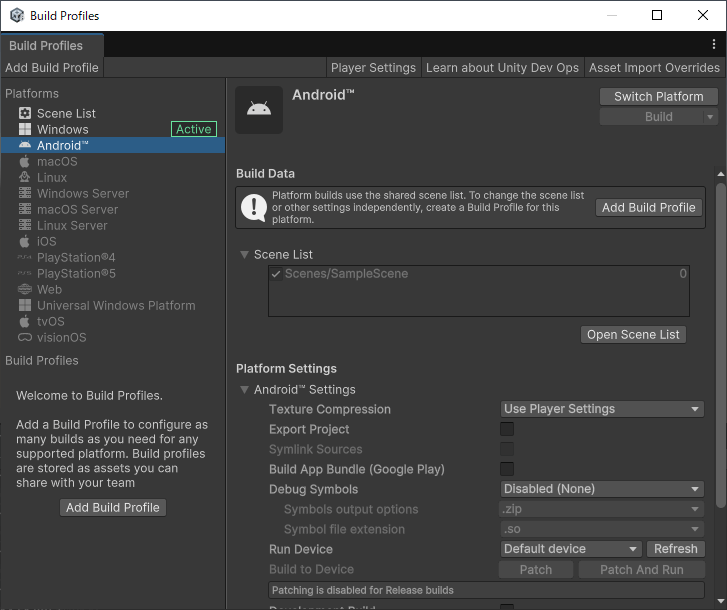Viewport: 727px width, 610px height.
Task: Click the iOS apple icon
Action: coord(25,241)
